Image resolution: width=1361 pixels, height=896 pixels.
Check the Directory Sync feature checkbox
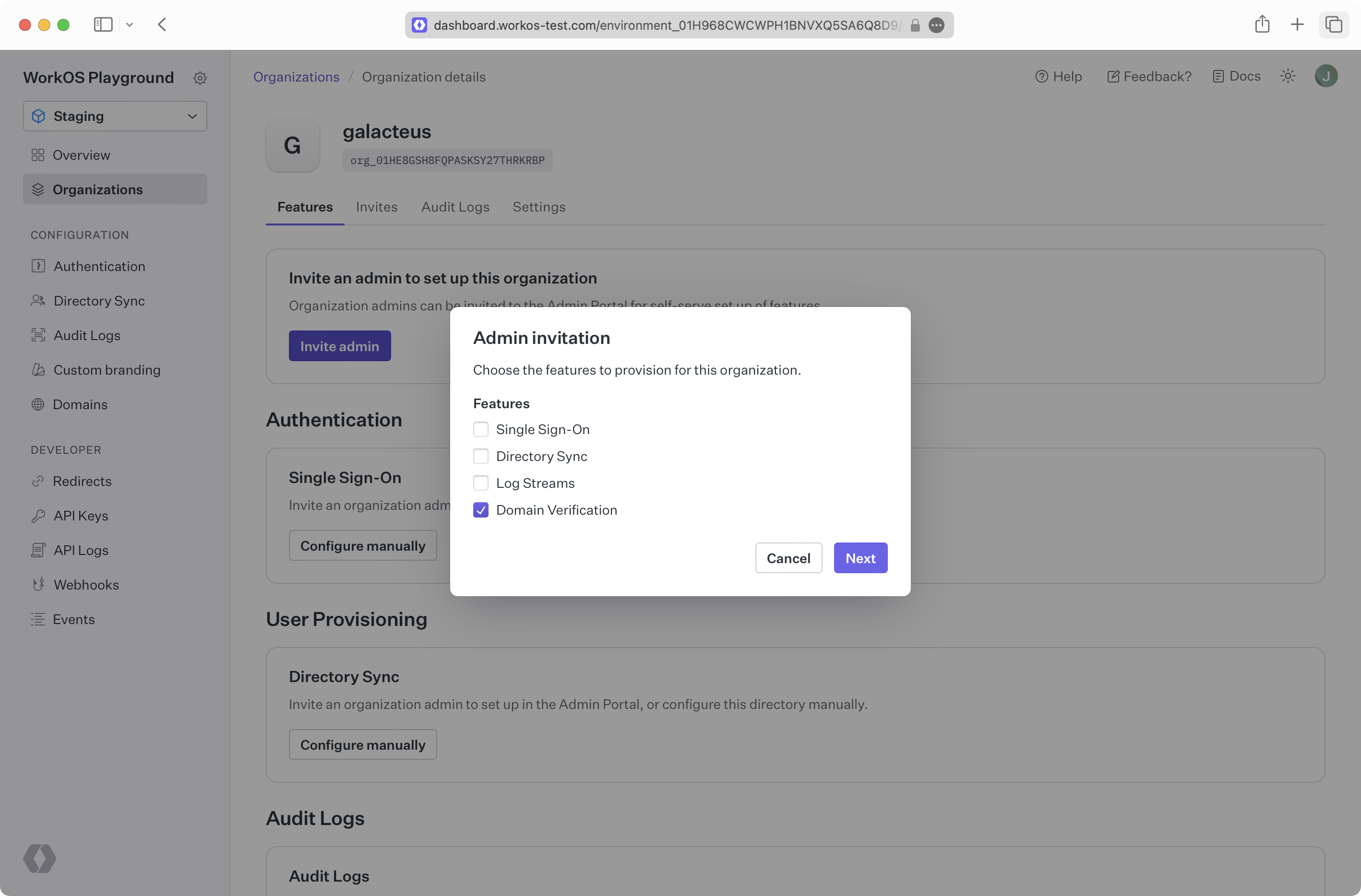(481, 456)
